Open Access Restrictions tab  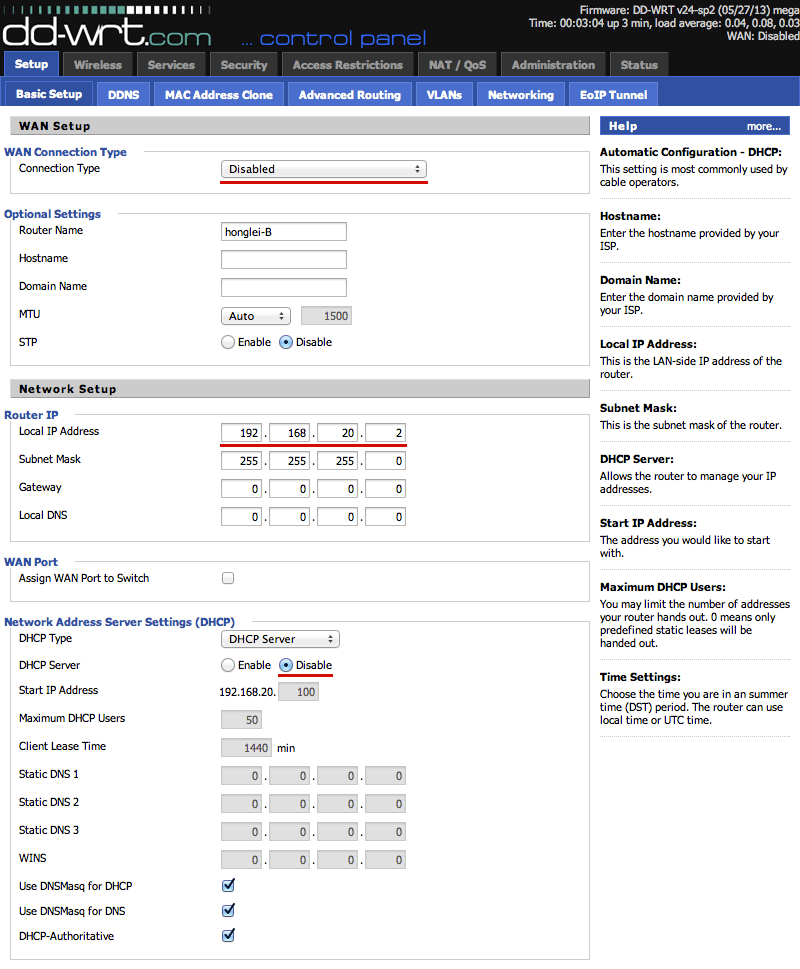tap(348, 65)
